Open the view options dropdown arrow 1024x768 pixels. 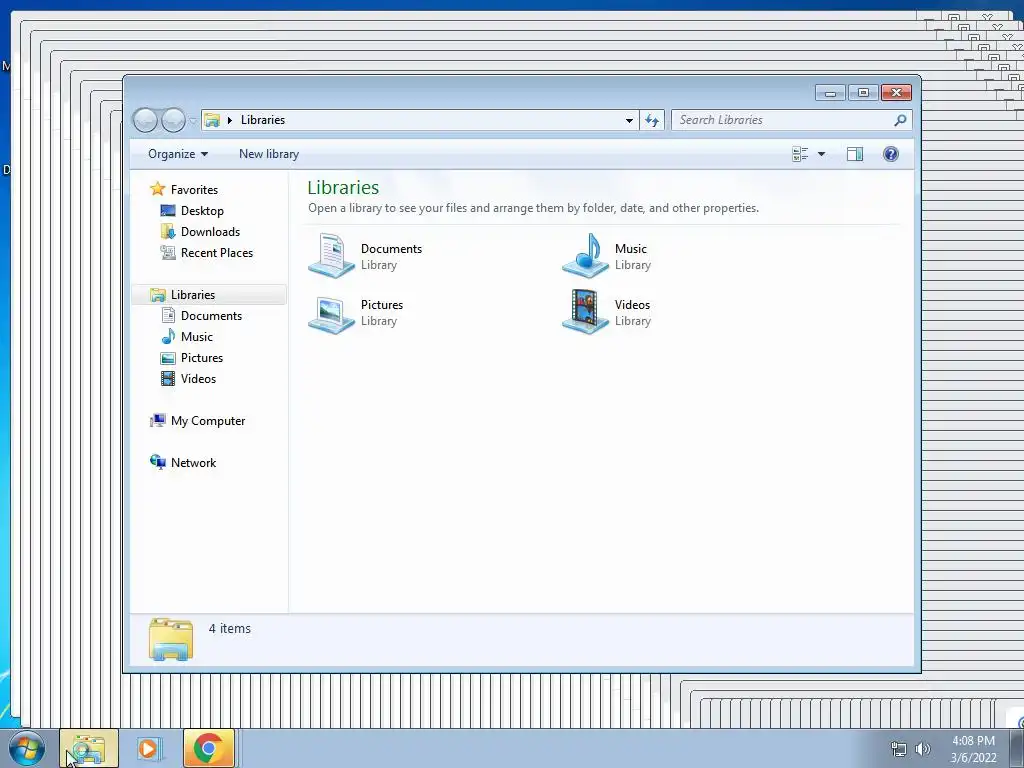822,154
